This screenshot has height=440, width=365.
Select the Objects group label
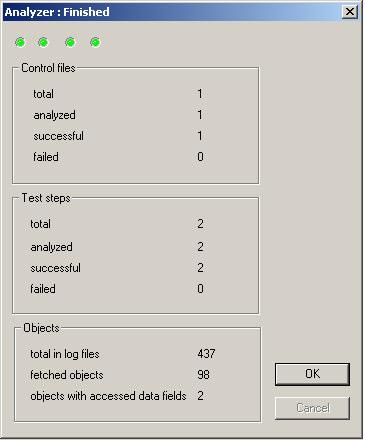41,328
